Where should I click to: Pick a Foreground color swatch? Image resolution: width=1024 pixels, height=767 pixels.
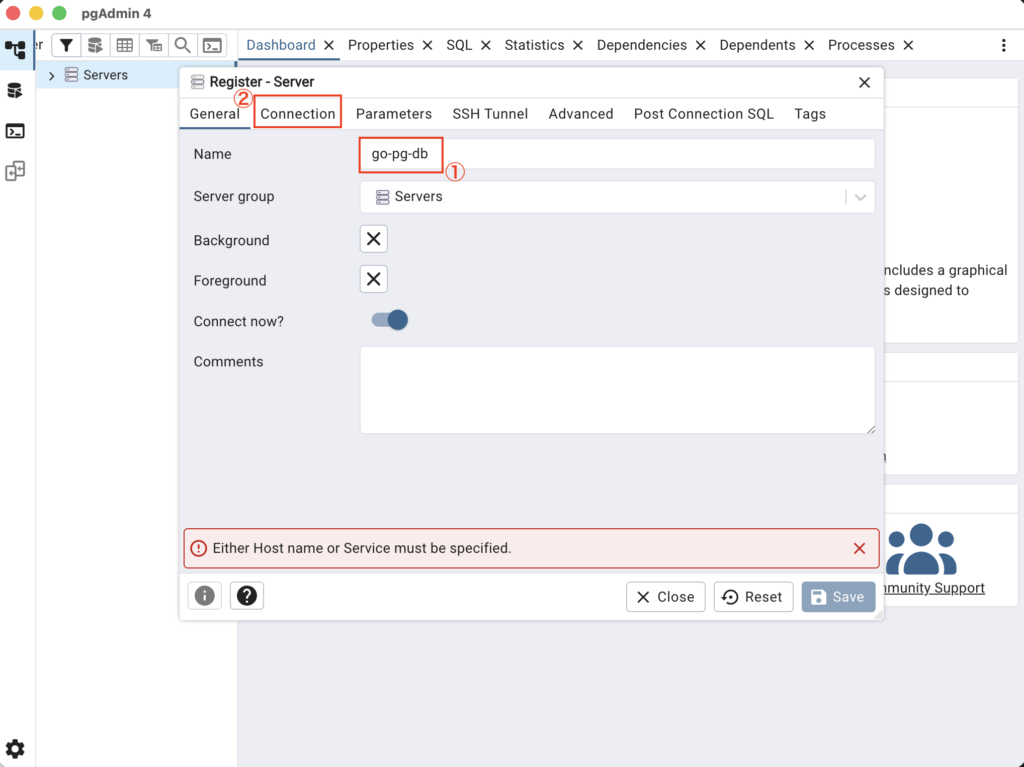coord(373,279)
